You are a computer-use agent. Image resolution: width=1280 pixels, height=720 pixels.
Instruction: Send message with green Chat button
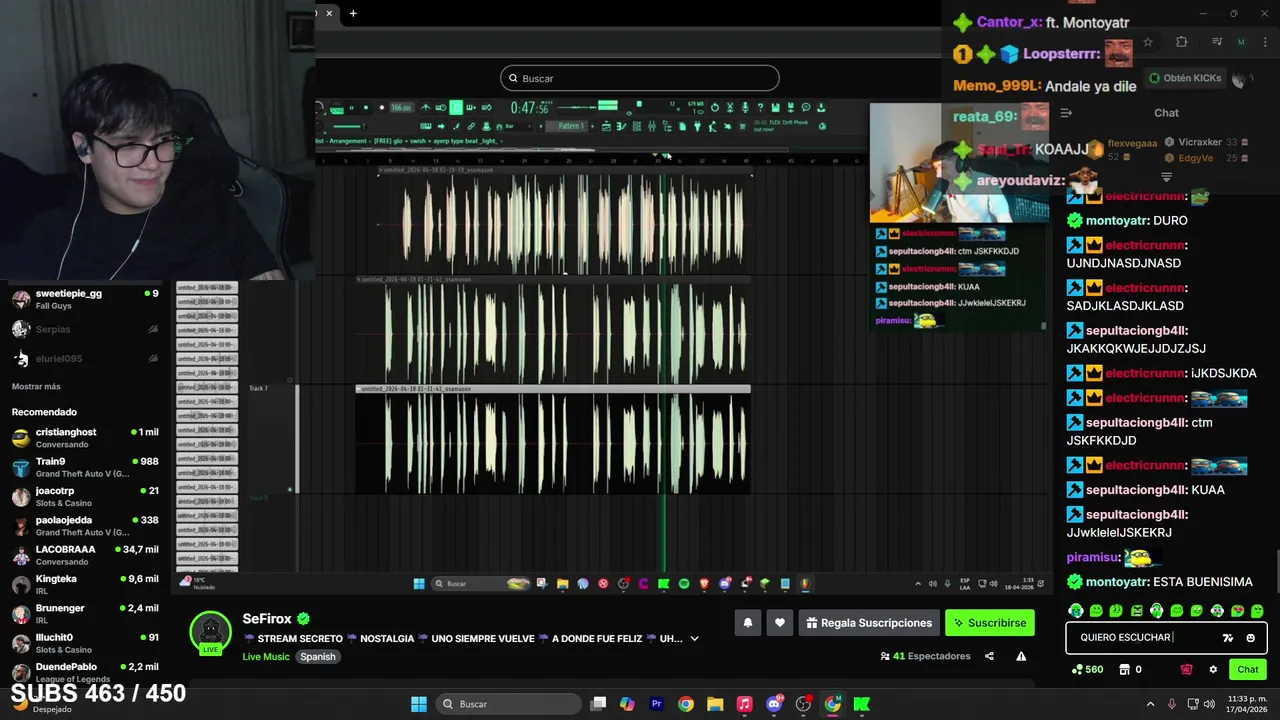coord(1248,670)
